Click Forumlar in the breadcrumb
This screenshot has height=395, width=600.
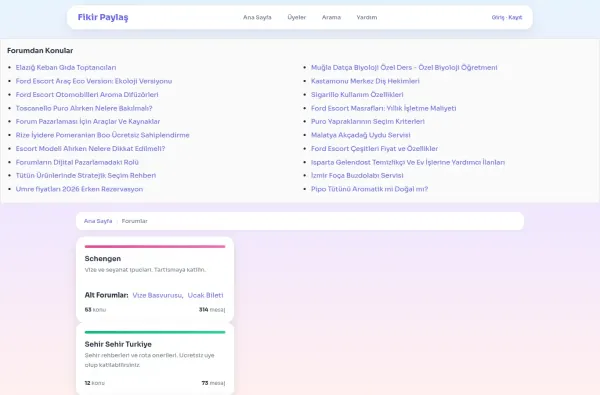tap(134, 221)
